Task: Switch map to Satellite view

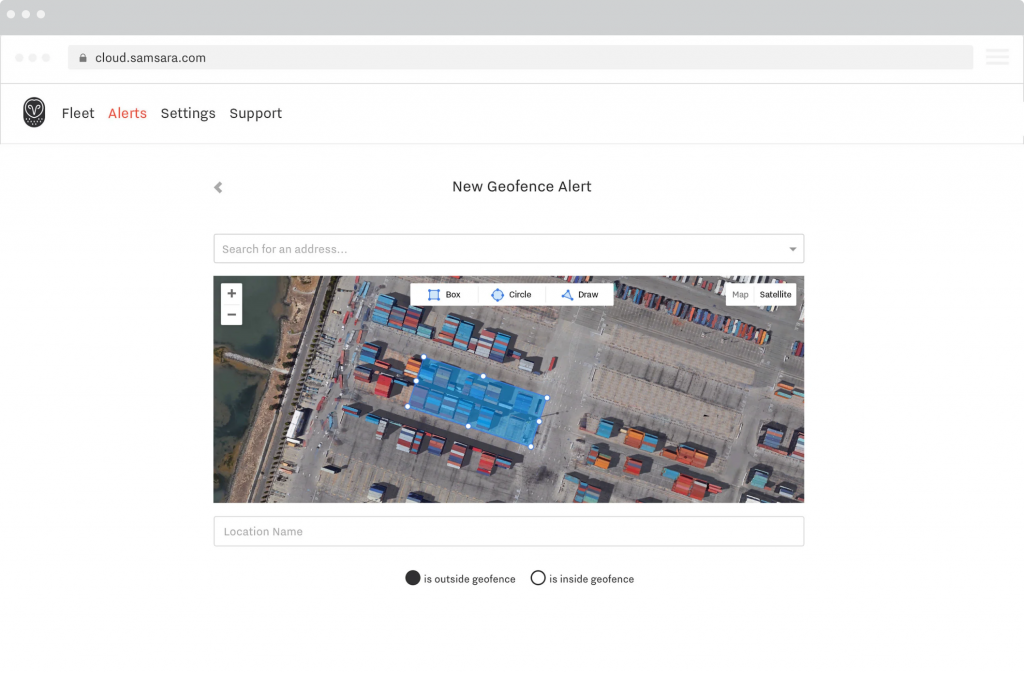Action: coord(775,295)
